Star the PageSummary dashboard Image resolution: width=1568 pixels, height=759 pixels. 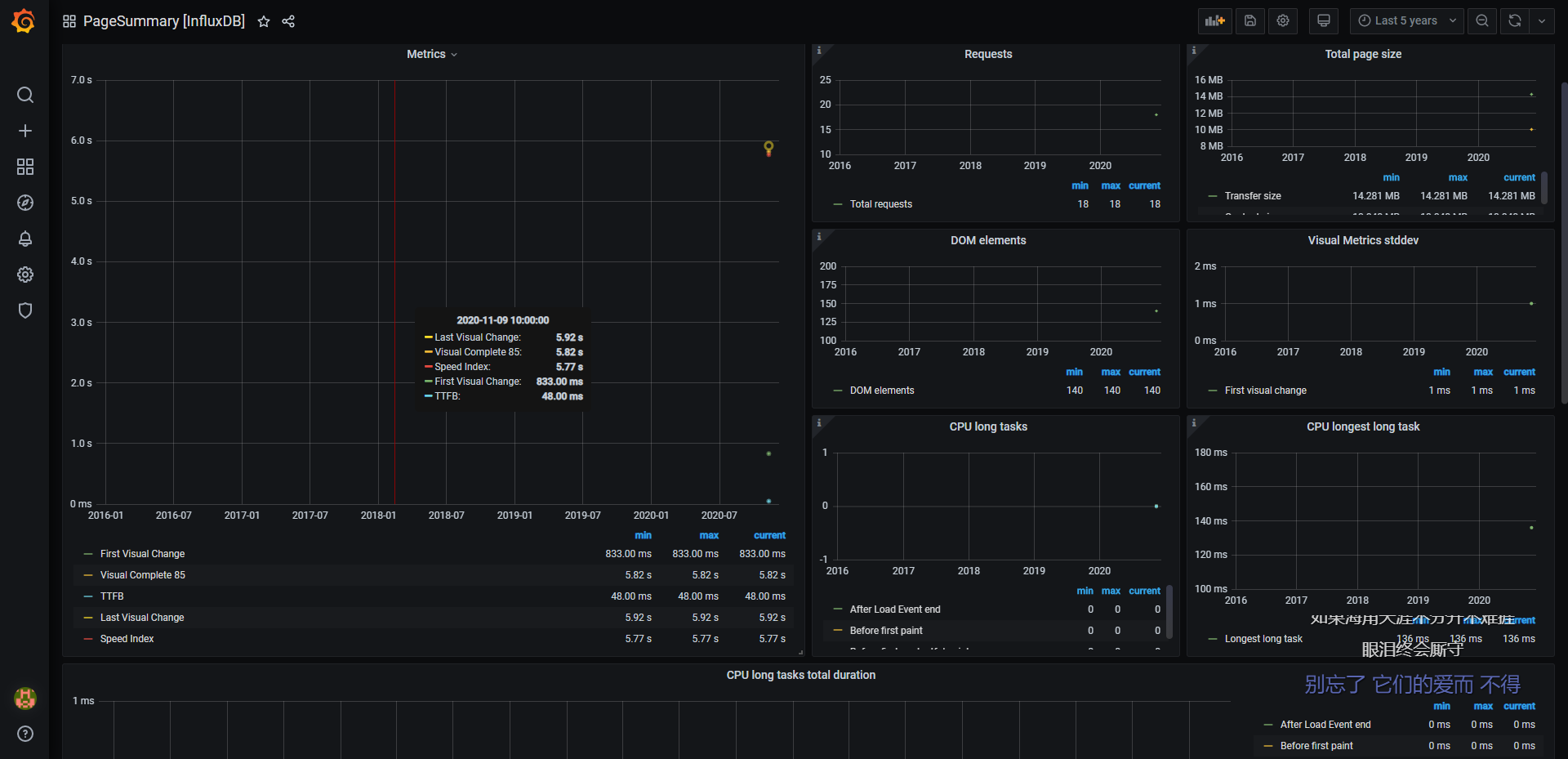264,22
